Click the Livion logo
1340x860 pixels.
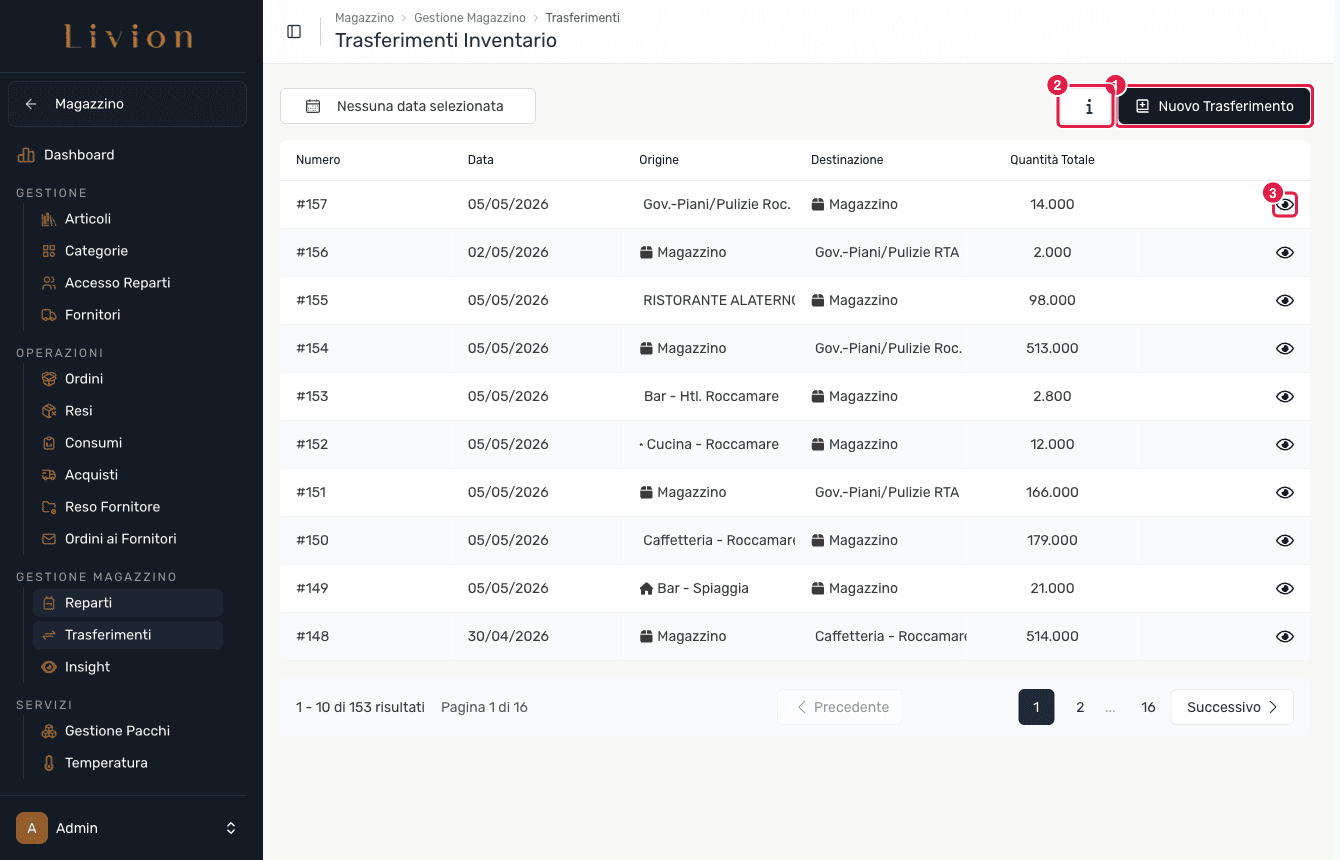point(129,37)
